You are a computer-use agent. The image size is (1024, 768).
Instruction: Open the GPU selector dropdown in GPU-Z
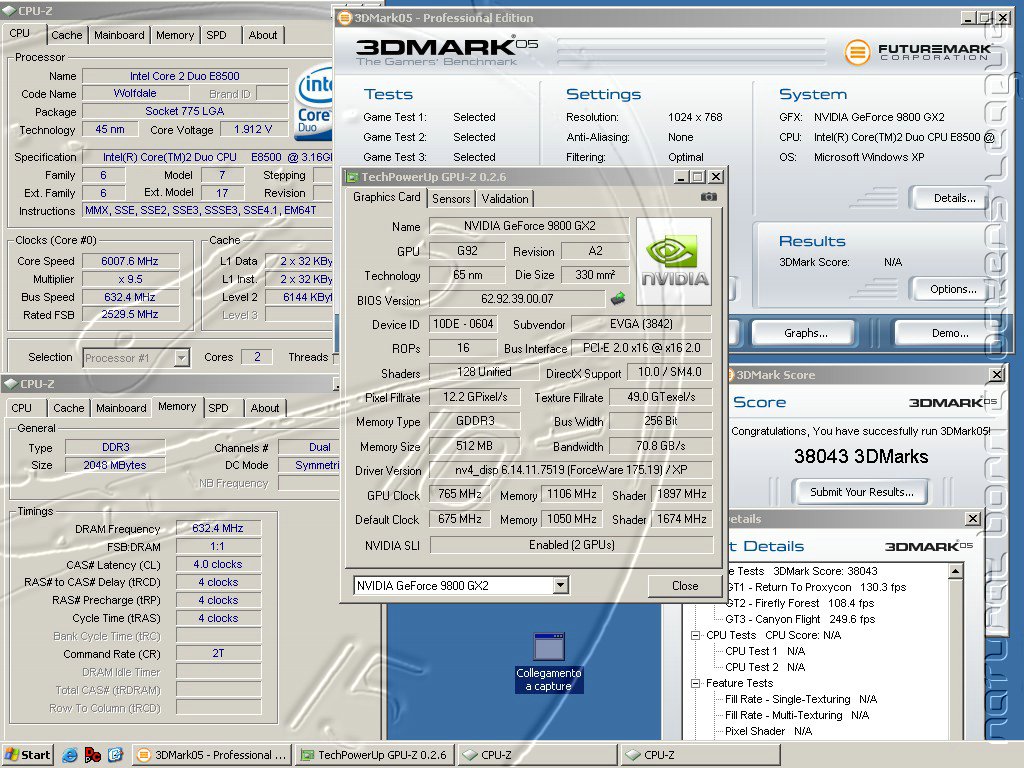click(x=560, y=585)
